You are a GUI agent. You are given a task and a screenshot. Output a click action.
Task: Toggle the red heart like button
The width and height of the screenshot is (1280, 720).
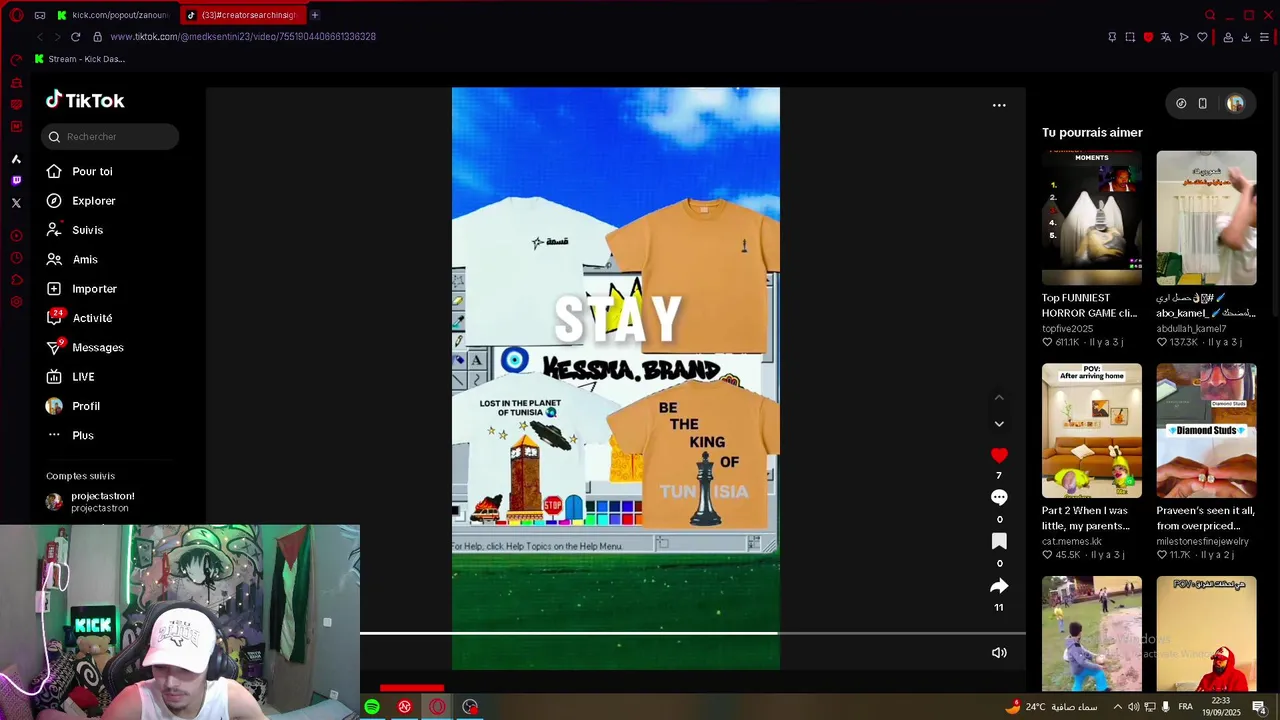pos(999,455)
